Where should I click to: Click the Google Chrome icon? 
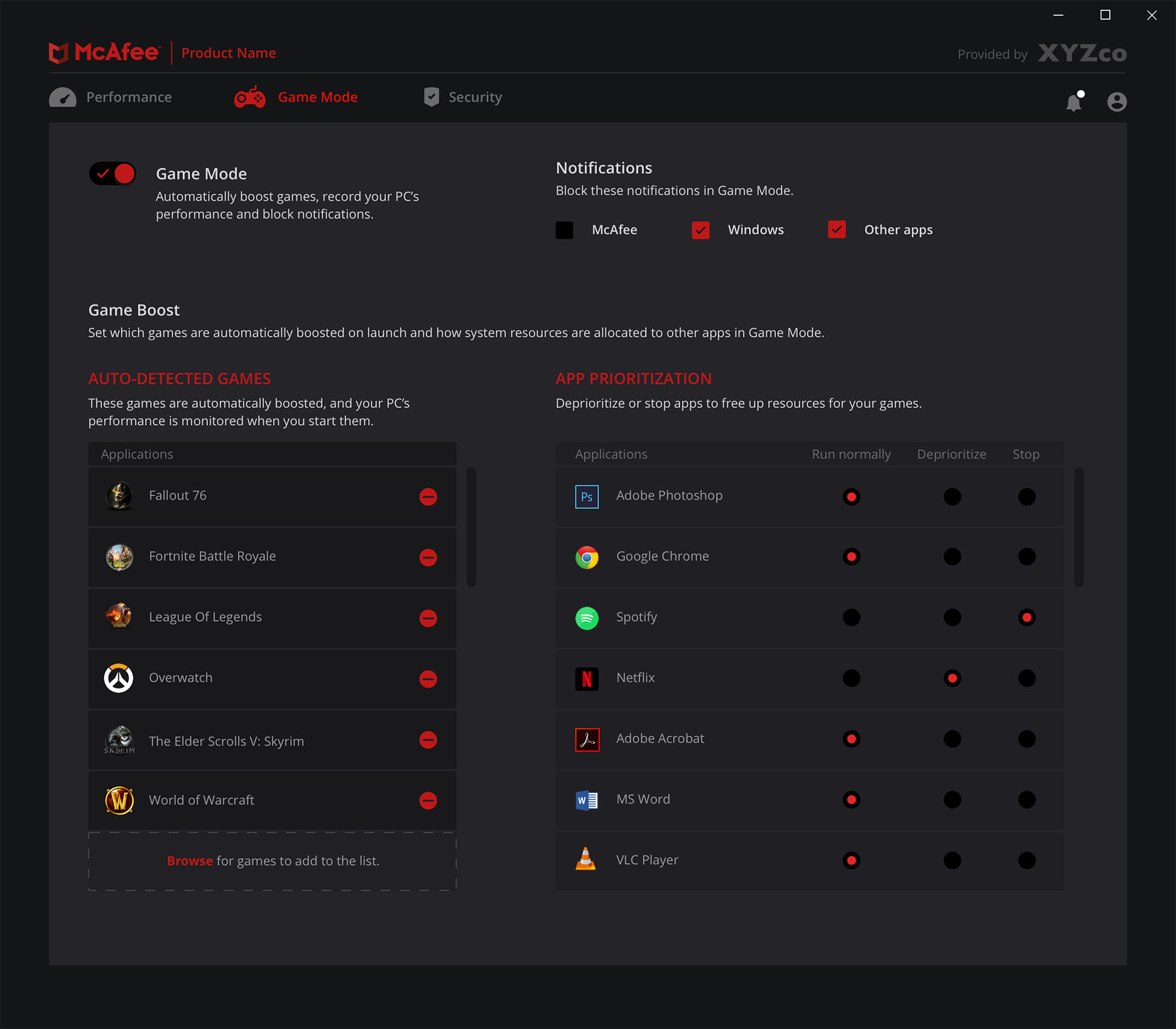pyautogui.click(x=587, y=557)
